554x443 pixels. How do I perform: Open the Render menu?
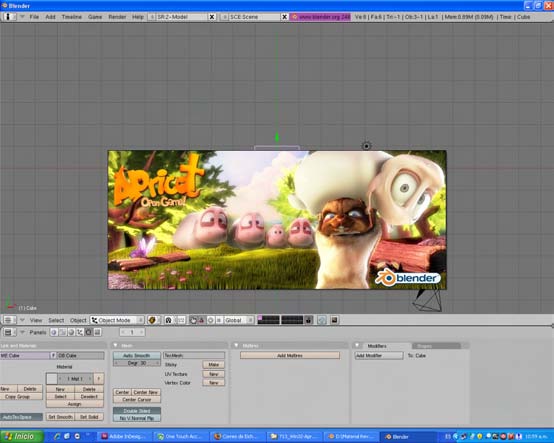coord(117,17)
